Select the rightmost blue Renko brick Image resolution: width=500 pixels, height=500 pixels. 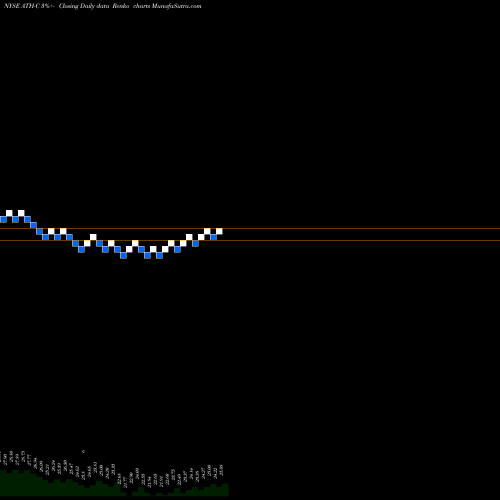[213, 237]
